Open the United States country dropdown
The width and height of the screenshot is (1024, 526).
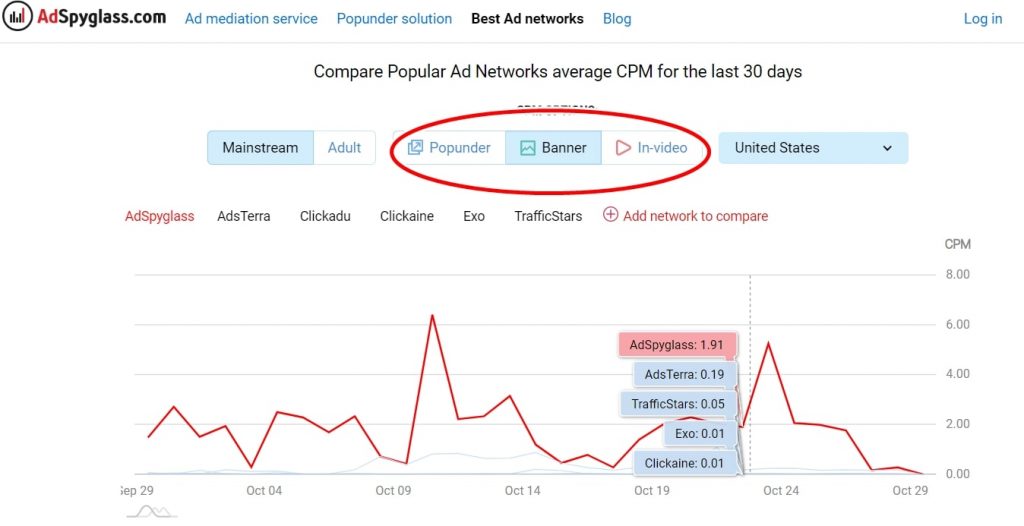[813, 148]
